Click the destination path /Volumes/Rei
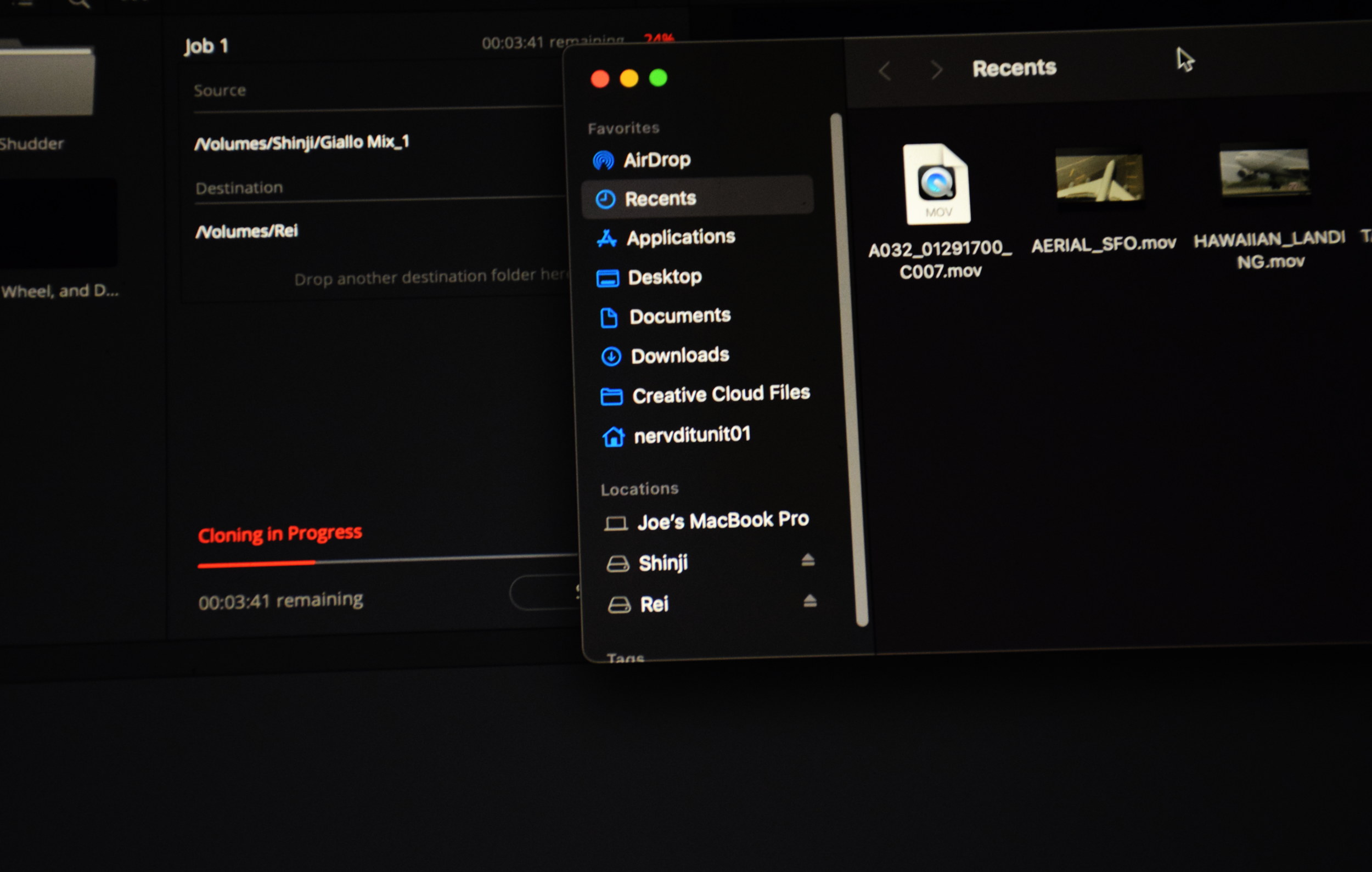1372x872 pixels. [246, 231]
